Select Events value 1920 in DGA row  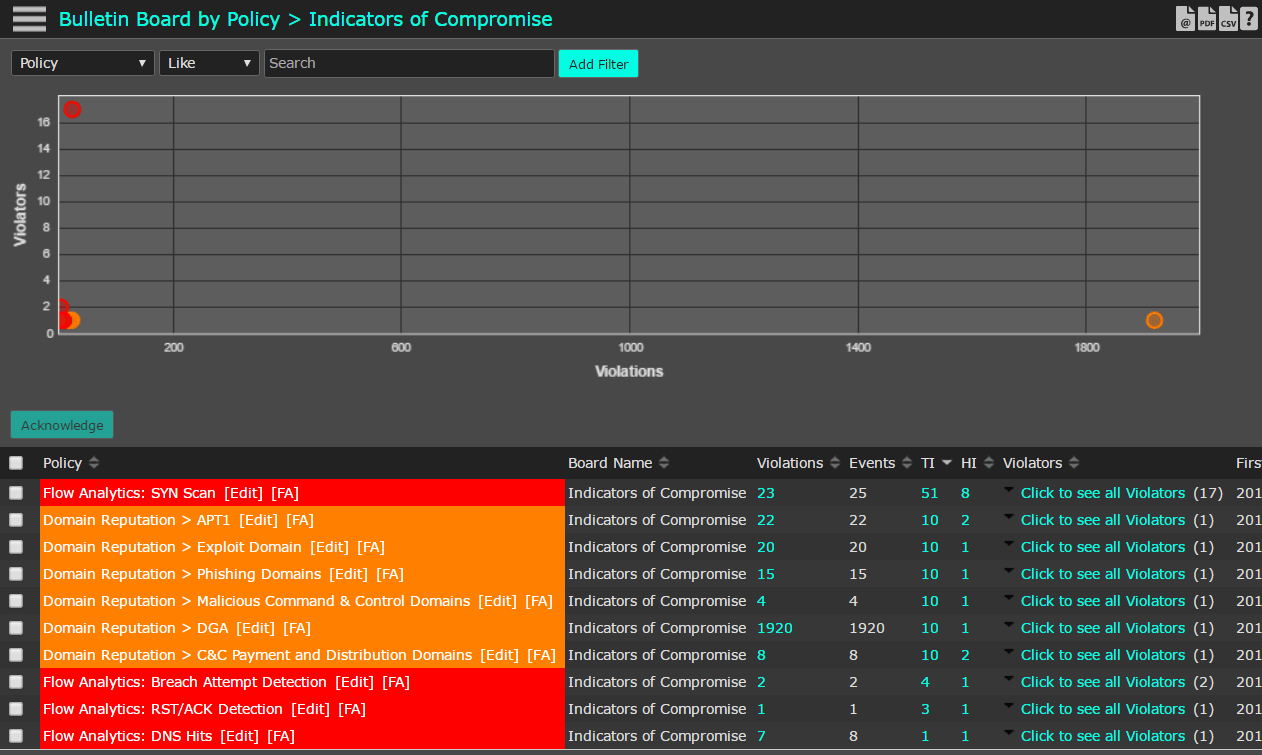[x=867, y=628]
